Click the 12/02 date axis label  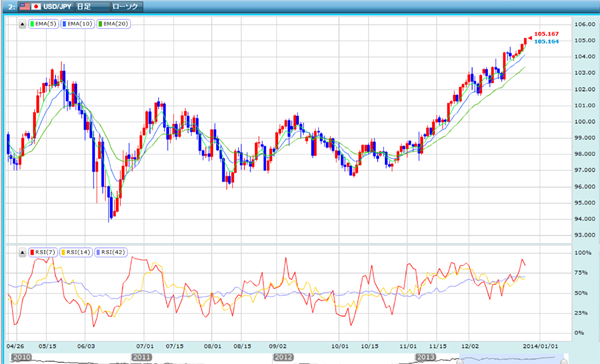470,346
